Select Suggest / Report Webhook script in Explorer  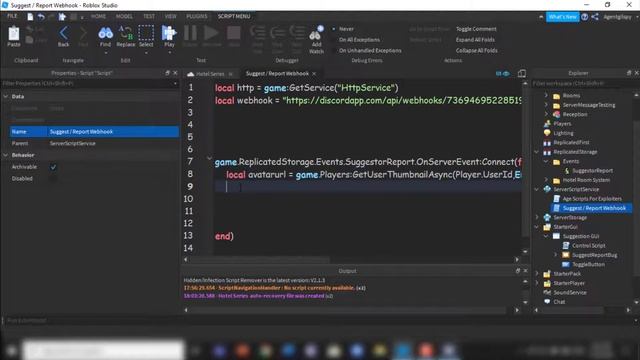coord(593,208)
